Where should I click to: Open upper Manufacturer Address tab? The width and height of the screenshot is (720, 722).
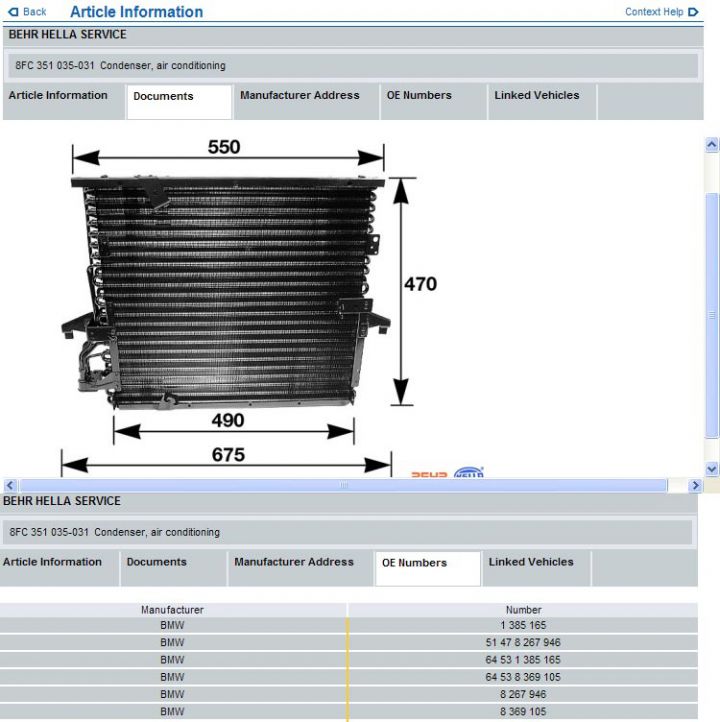tap(307, 102)
